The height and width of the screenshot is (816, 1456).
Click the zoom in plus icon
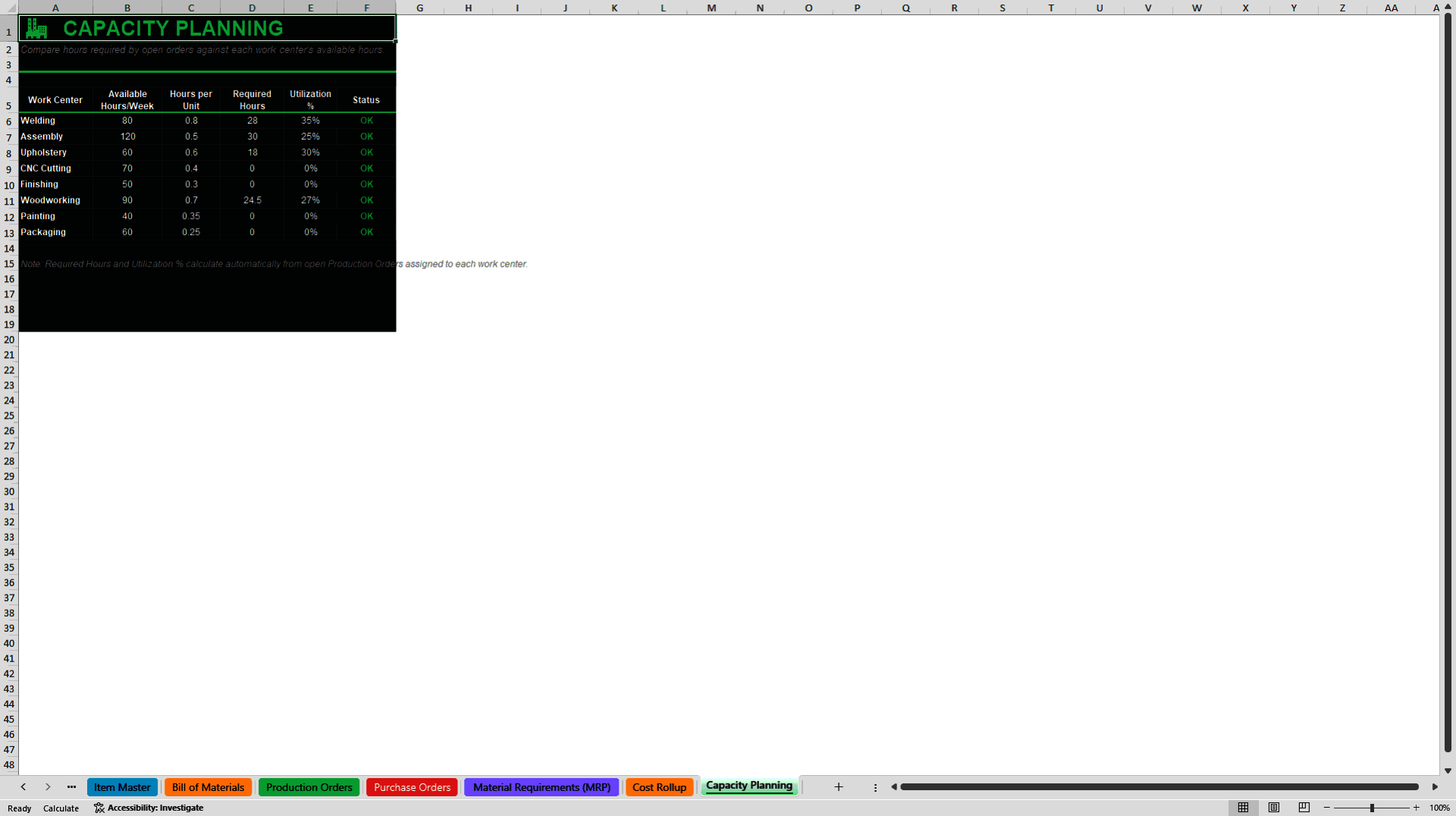1416,808
